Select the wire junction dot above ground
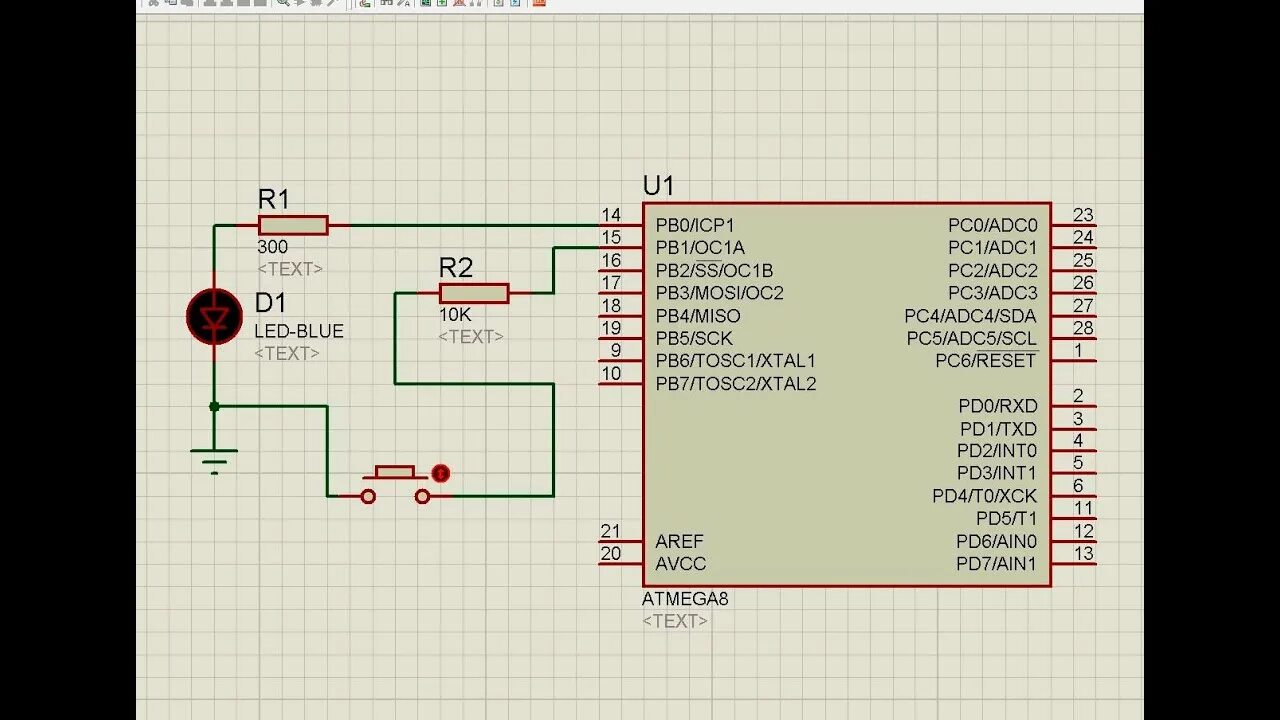 pyautogui.click(x=214, y=406)
